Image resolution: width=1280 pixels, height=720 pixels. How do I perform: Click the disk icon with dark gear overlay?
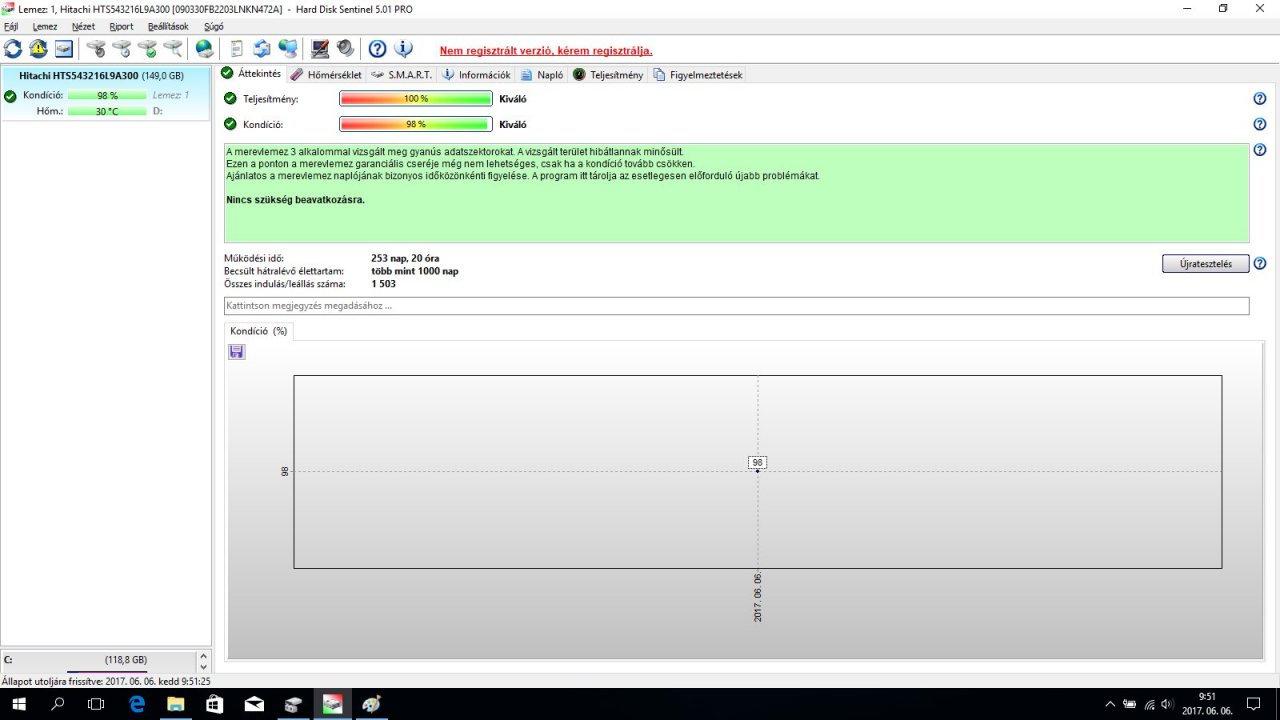96,48
